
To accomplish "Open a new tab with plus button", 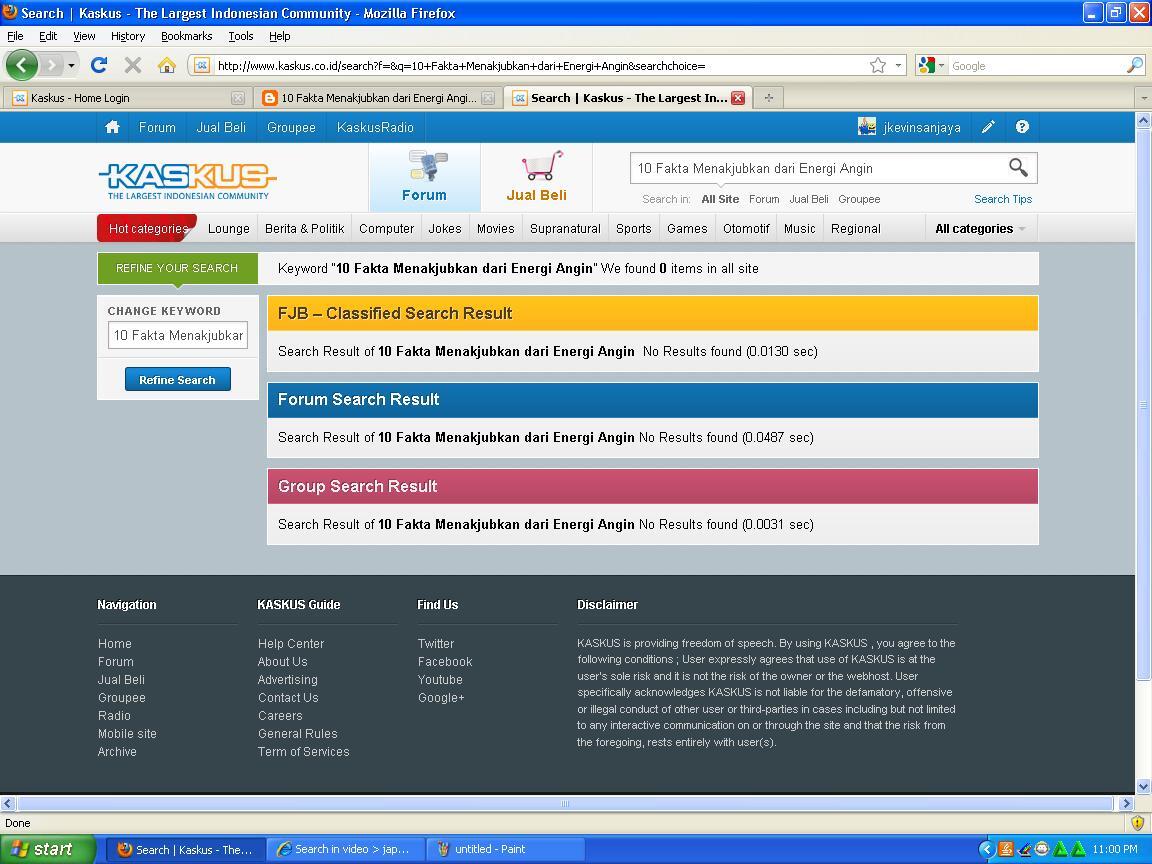I will (x=768, y=98).
